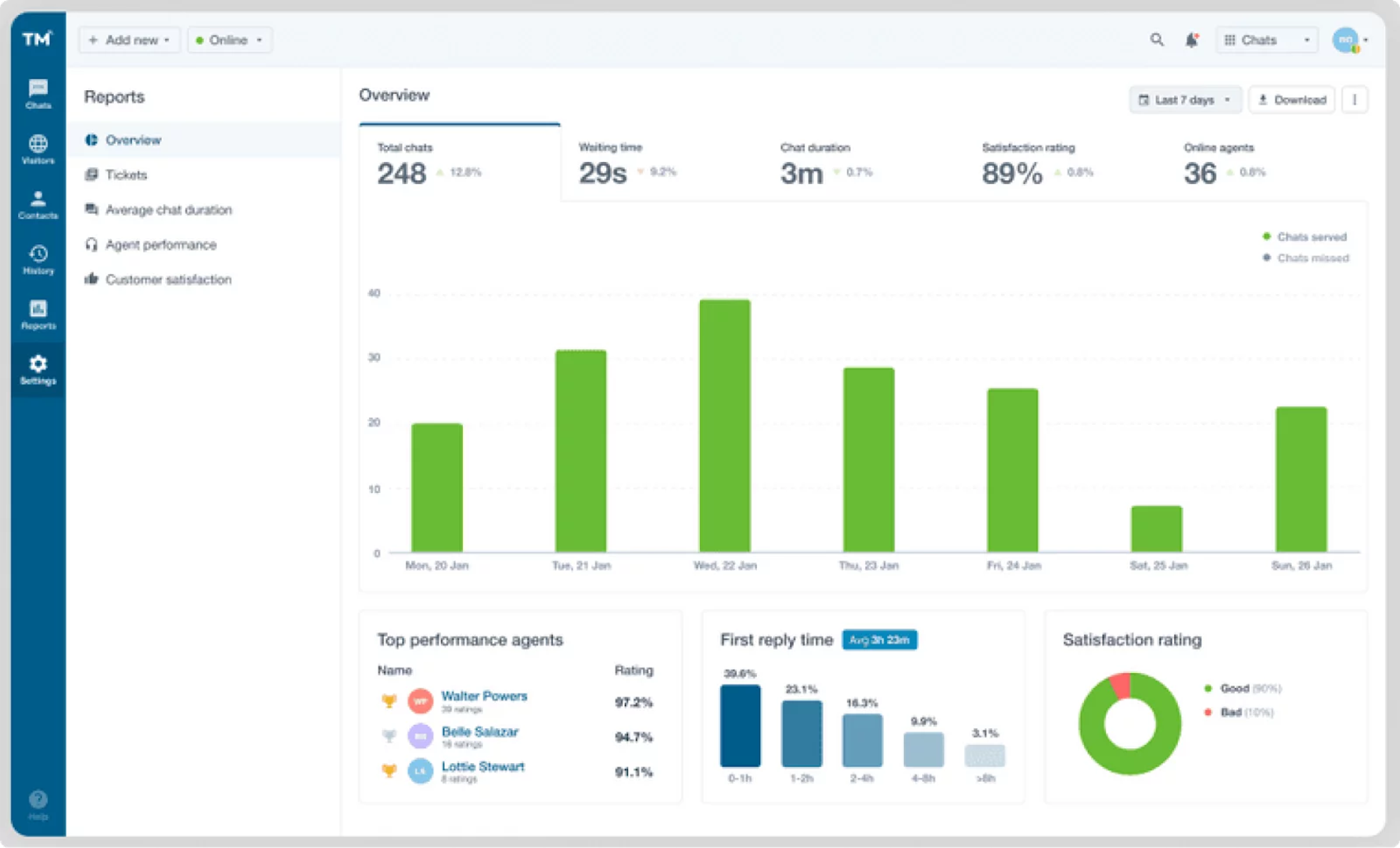Select Overview in the Reports menu

click(x=203, y=140)
